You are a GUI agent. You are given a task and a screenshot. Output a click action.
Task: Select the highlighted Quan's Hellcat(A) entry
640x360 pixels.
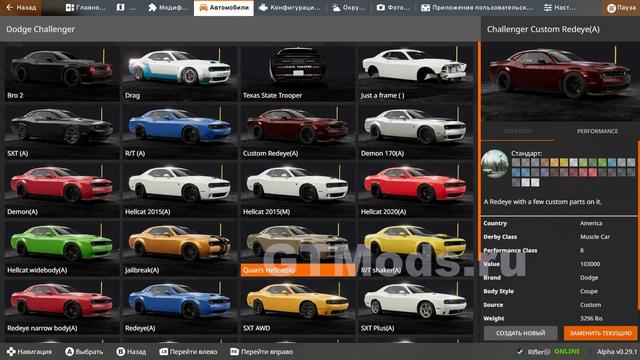(x=297, y=249)
